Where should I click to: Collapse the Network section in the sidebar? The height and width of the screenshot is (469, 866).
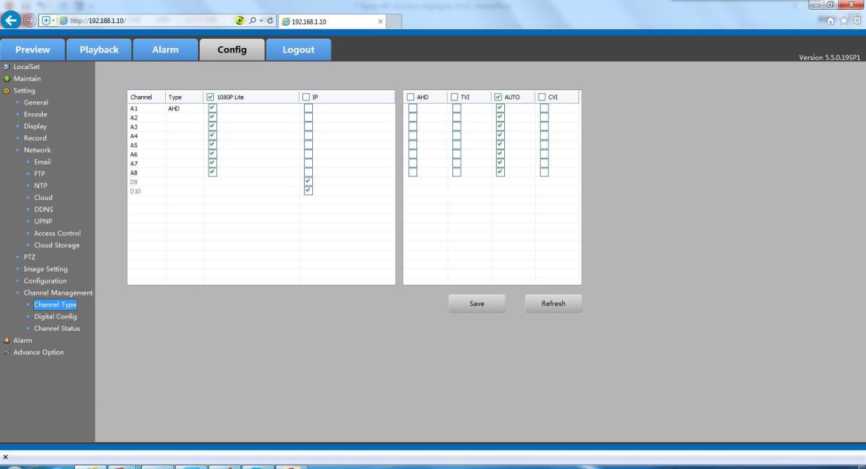(18, 150)
